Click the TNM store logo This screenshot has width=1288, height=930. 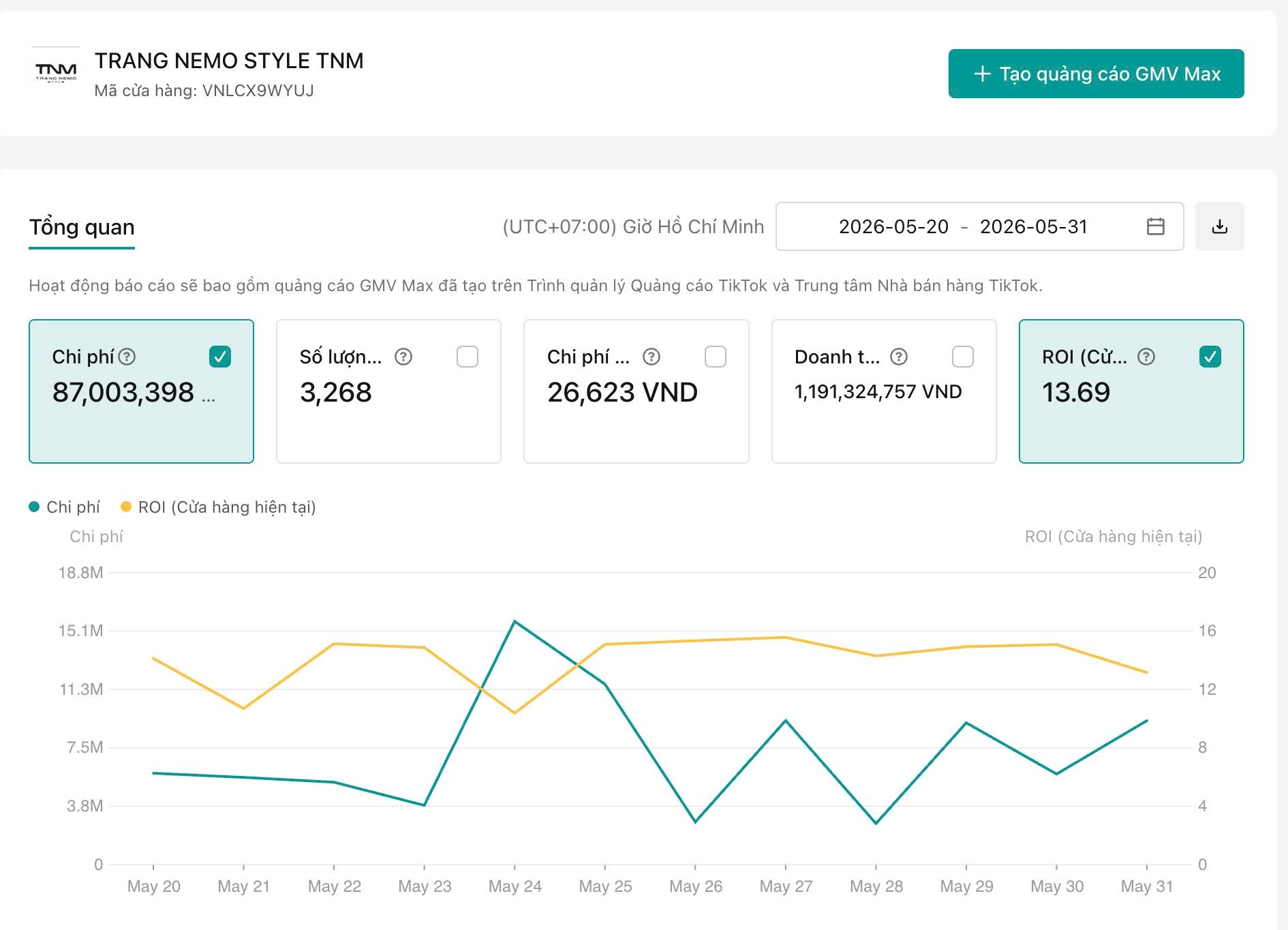tap(56, 72)
